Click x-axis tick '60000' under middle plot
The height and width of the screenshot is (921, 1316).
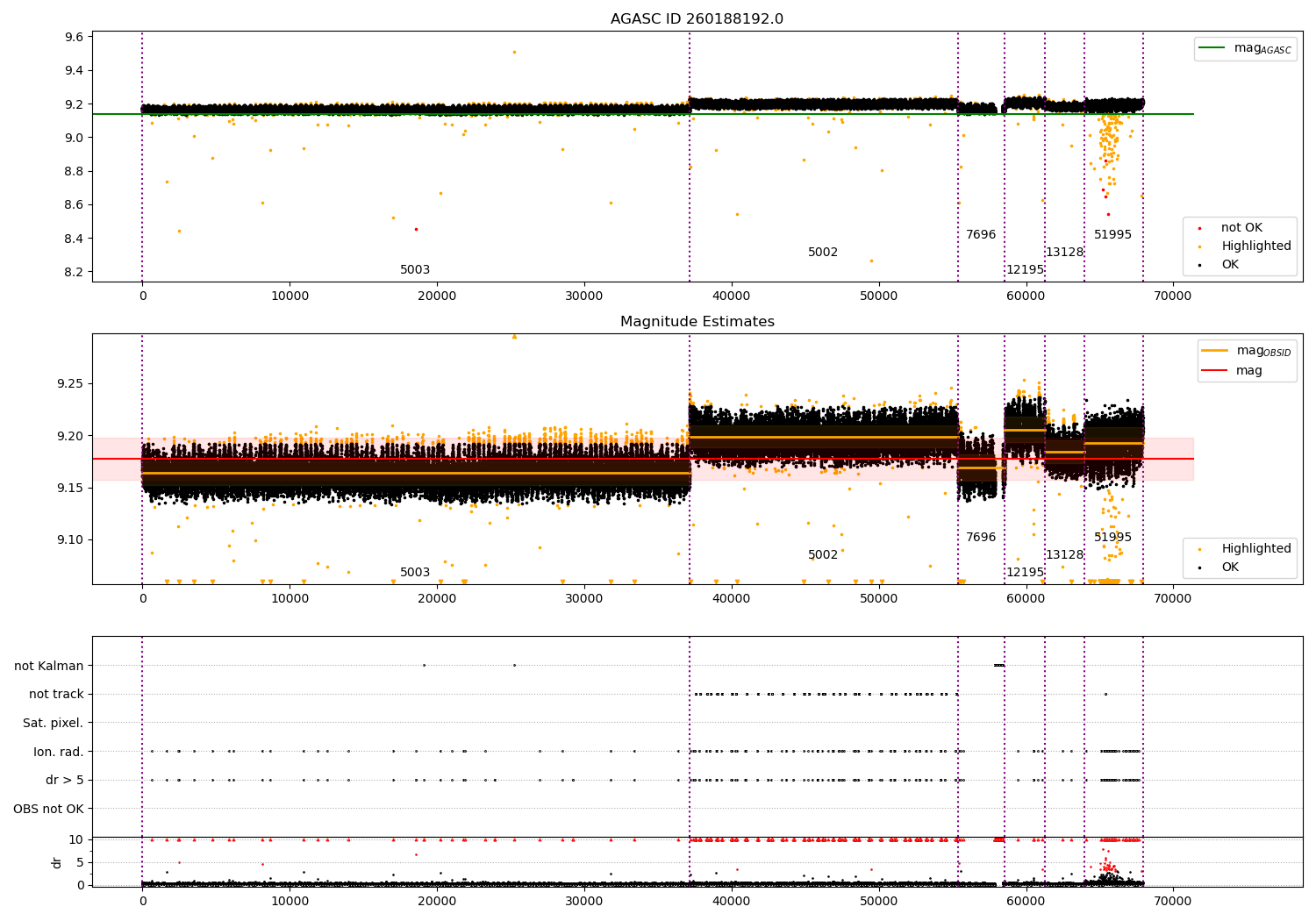(x=1026, y=598)
